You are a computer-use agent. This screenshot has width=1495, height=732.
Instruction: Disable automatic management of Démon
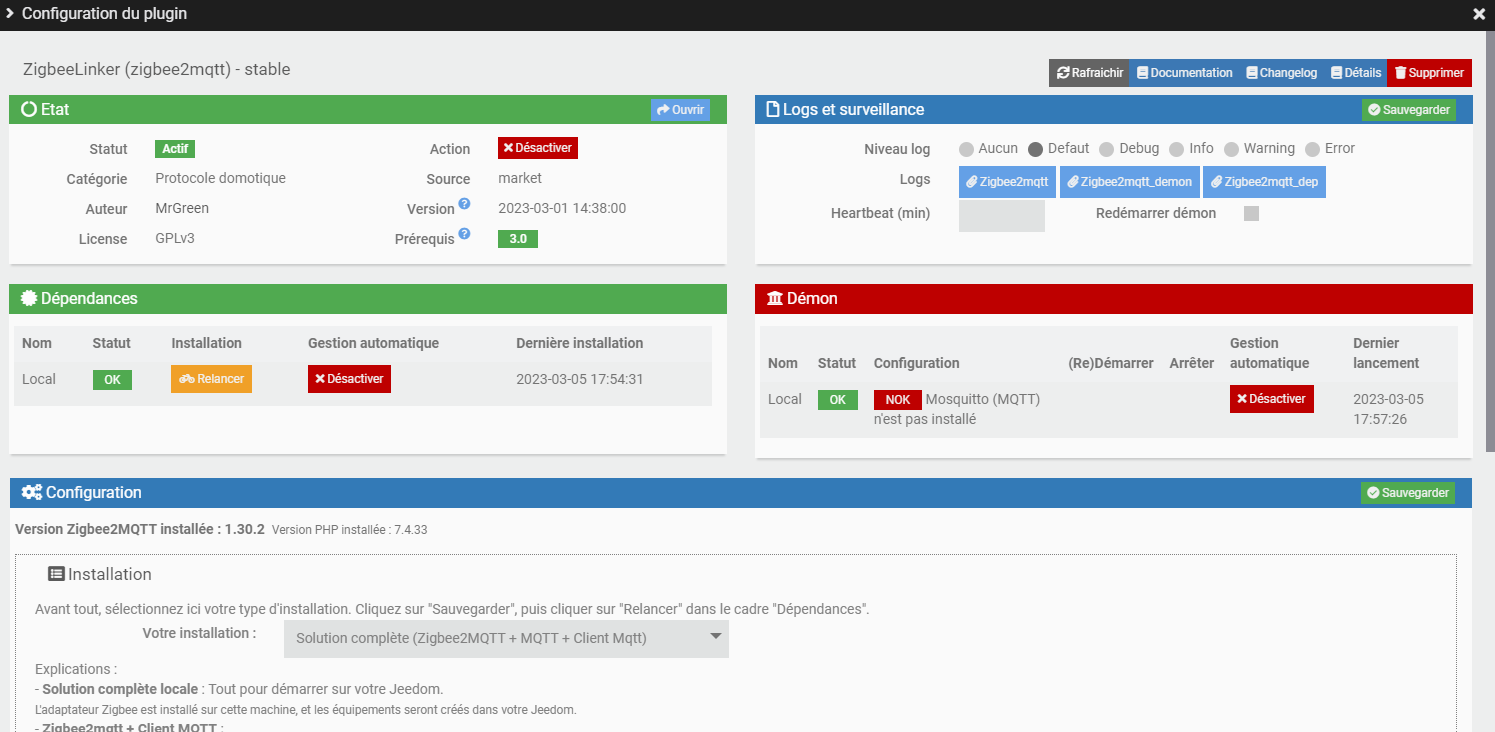coord(1271,398)
